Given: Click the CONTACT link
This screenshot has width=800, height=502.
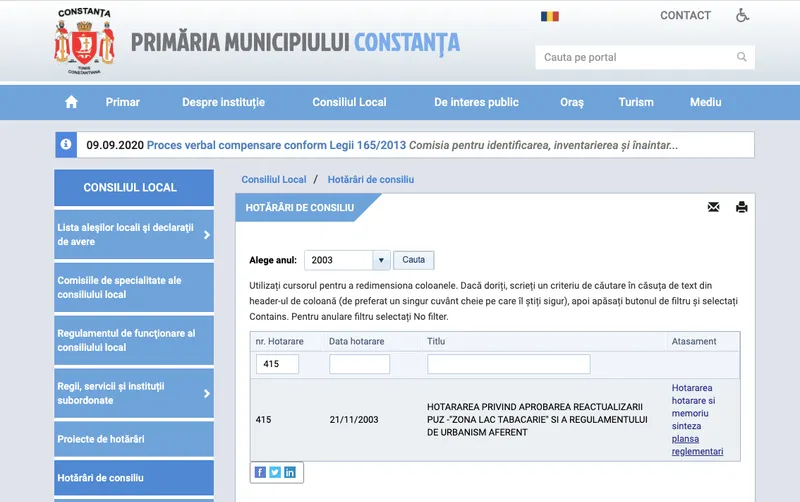Looking at the screenshot, I should (685, 16).
